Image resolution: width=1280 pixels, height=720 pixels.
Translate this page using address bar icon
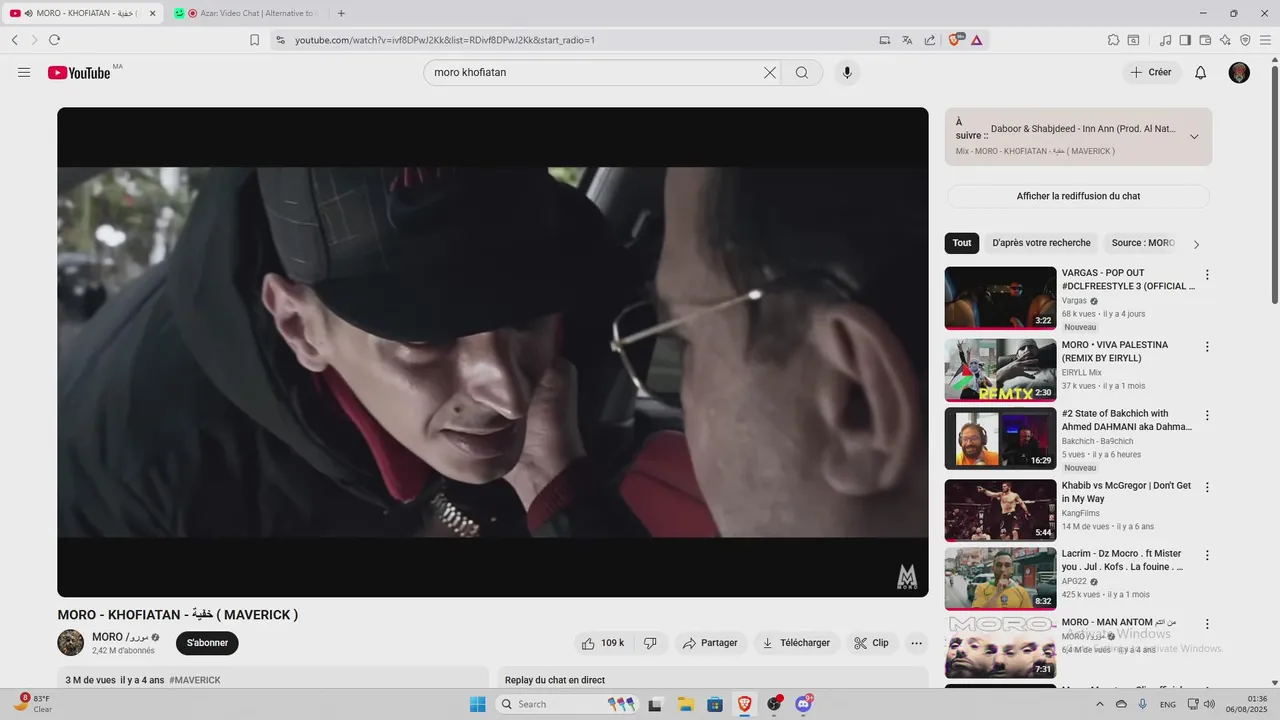(x=907, y=40)
